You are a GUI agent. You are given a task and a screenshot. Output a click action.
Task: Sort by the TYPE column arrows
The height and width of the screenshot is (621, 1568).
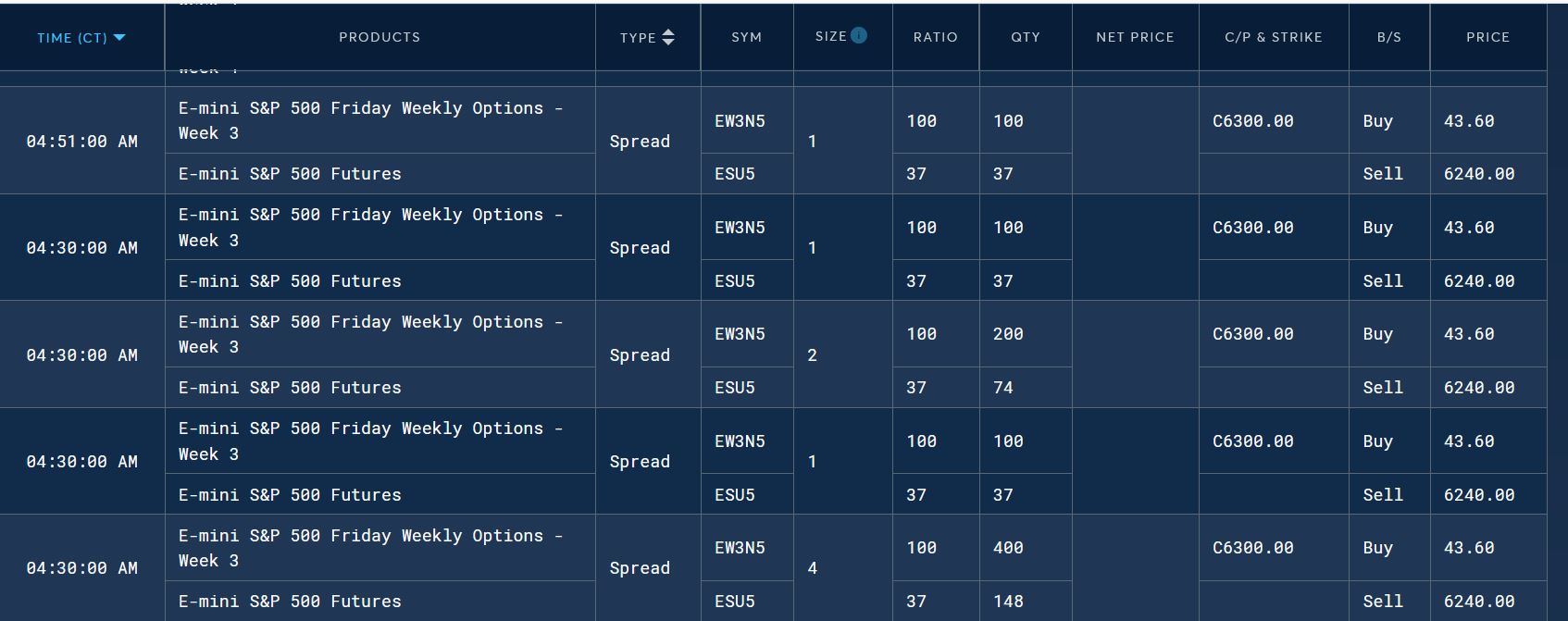coord(668,37)
